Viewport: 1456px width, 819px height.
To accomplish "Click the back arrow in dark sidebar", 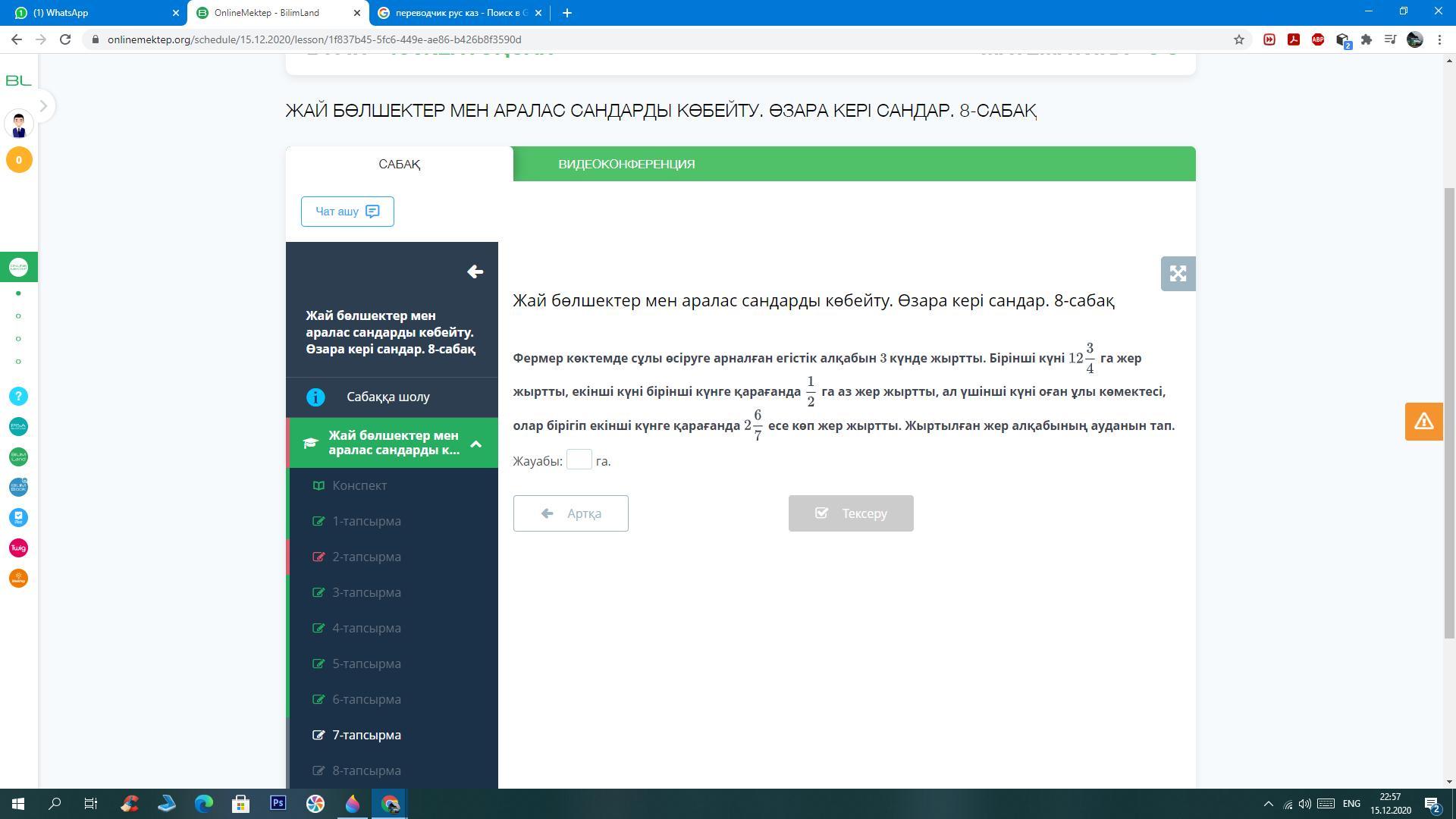I will pyautogui.click(x=475, y=271).
